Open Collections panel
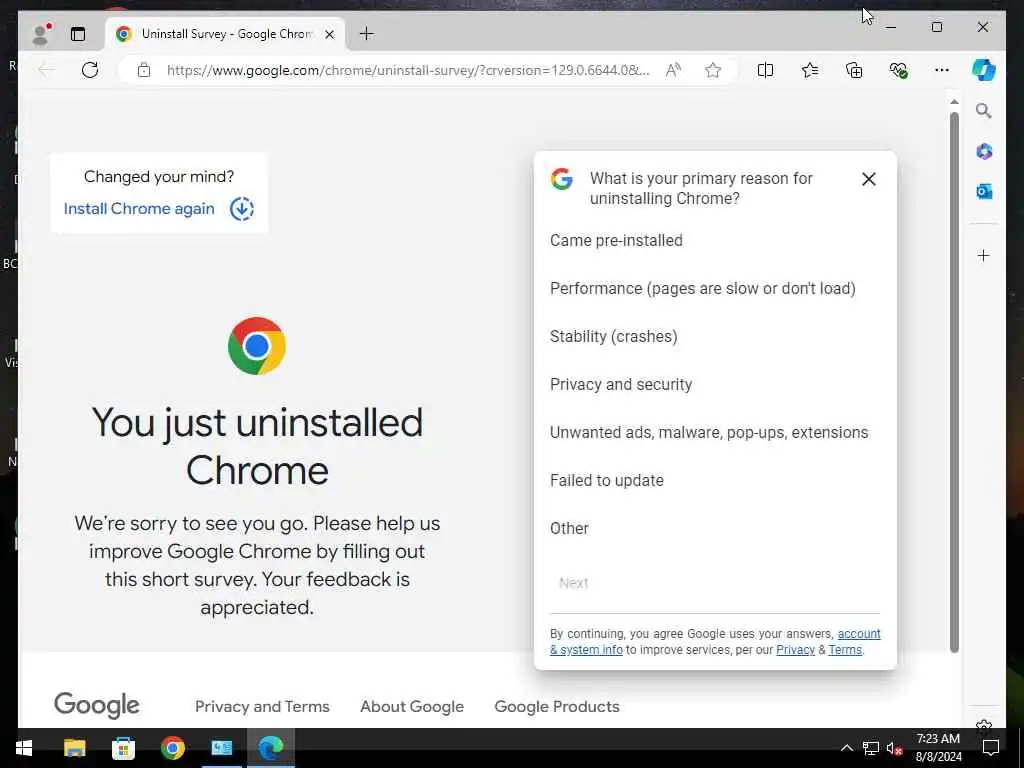 [854, 70]
